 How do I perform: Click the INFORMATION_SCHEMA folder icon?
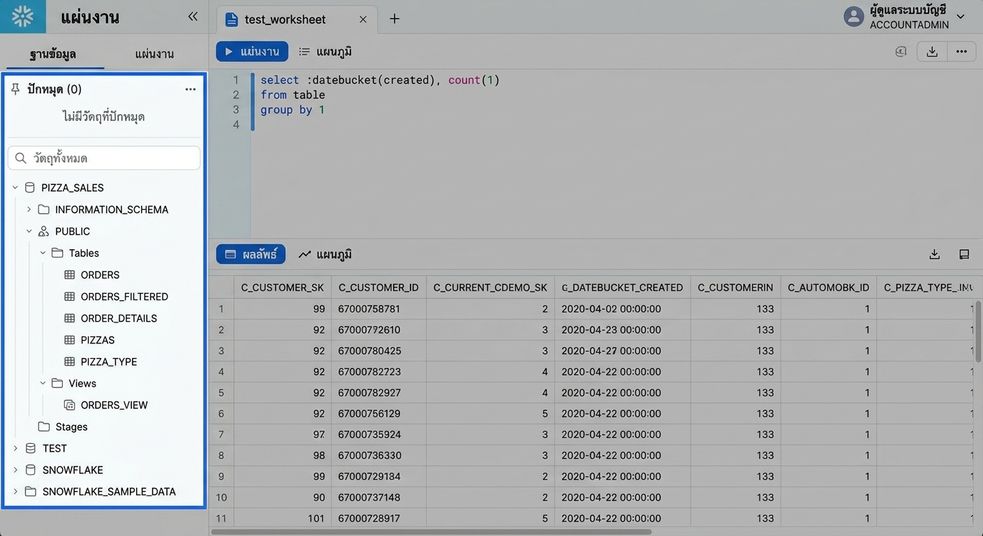[43, 209]
